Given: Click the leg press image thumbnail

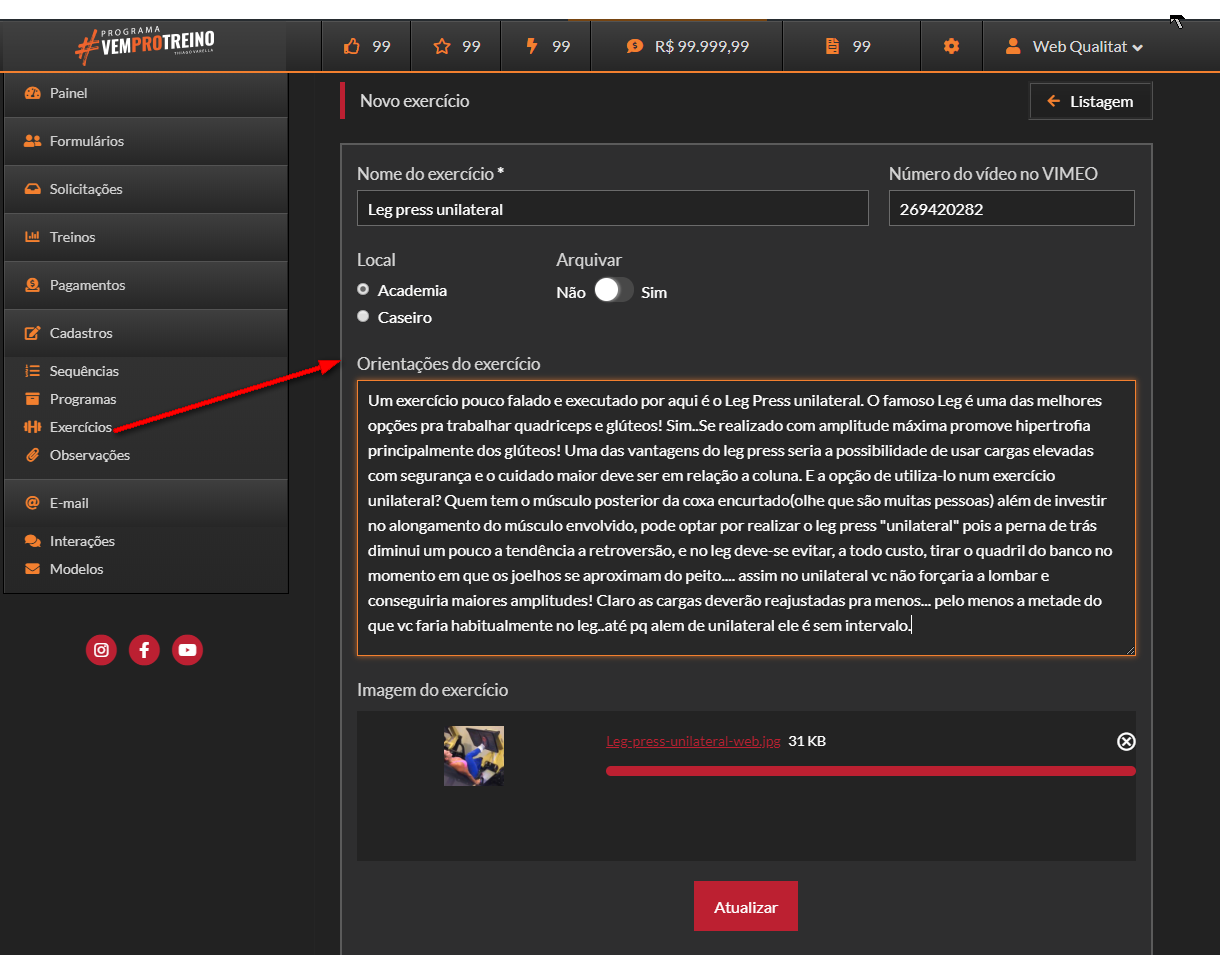Looking at the screenshot, I should tap(474, 756).
